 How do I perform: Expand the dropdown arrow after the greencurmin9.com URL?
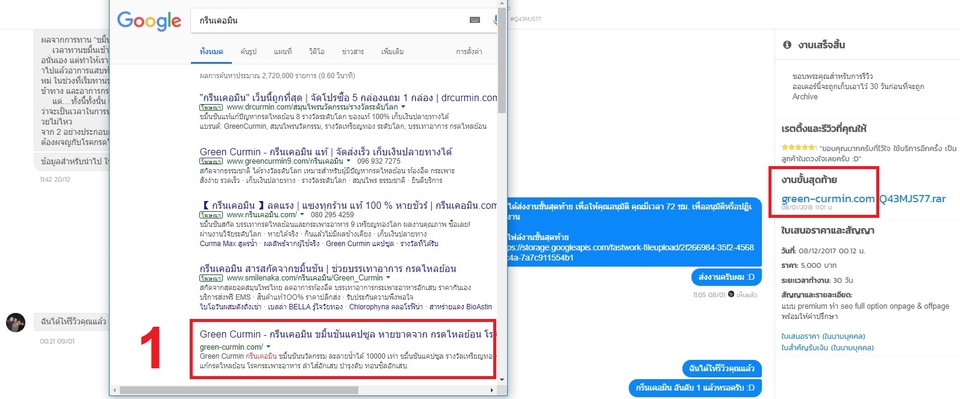coord(349,162)
